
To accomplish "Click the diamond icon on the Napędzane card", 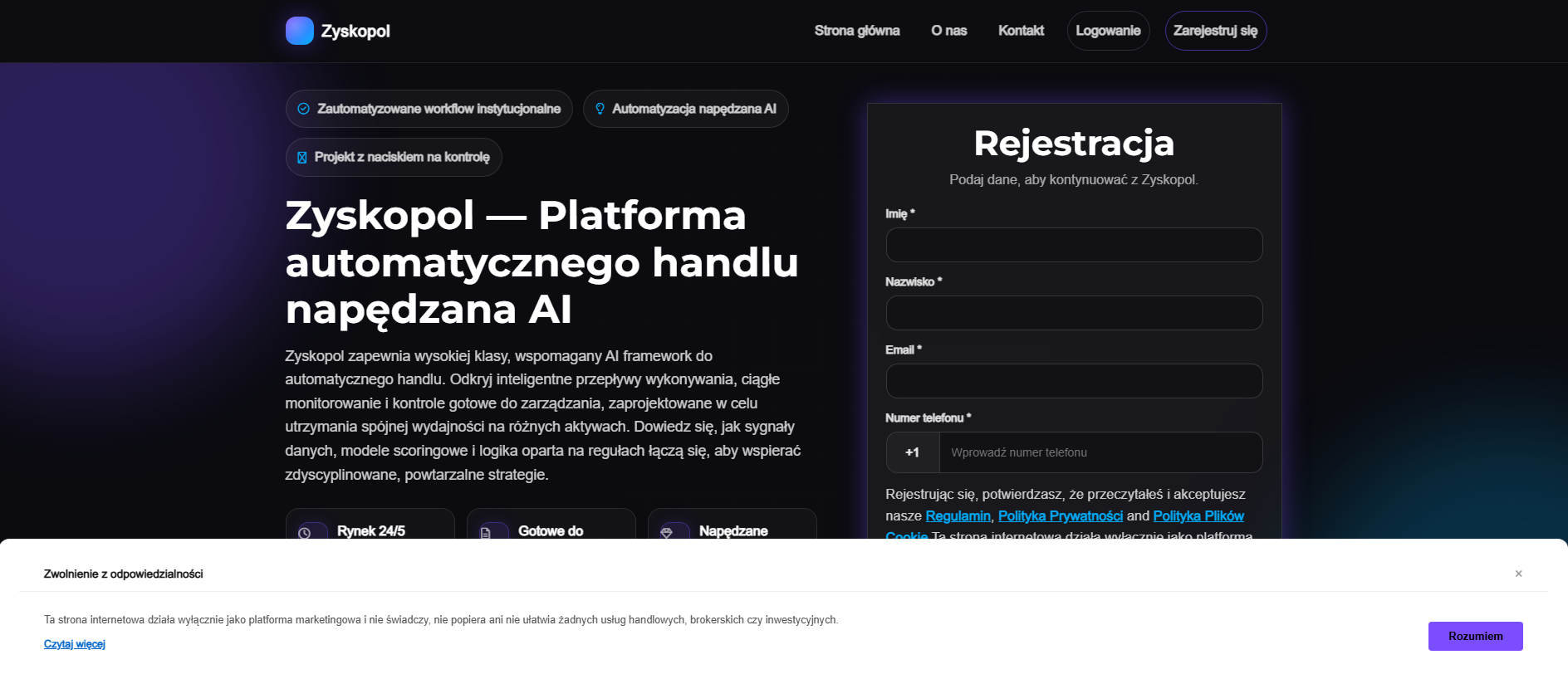I will click(x=666, y=533).
